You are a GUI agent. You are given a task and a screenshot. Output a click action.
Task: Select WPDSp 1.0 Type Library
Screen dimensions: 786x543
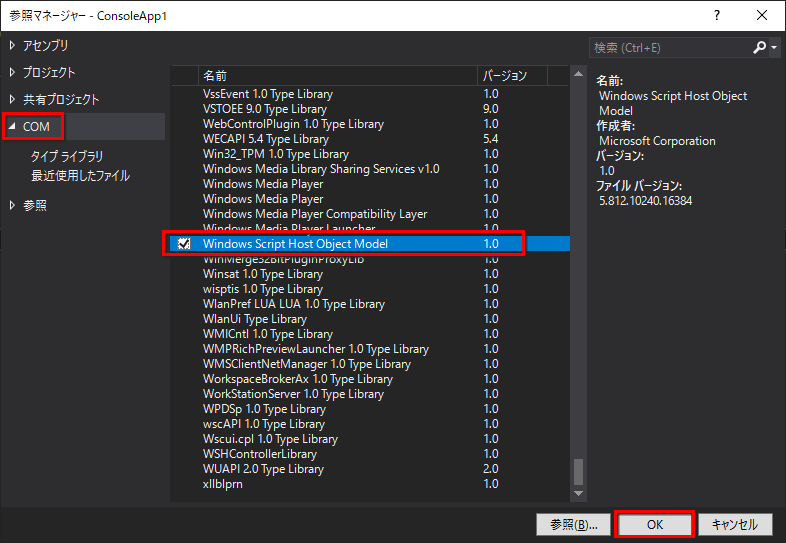[x=369, y=409]
